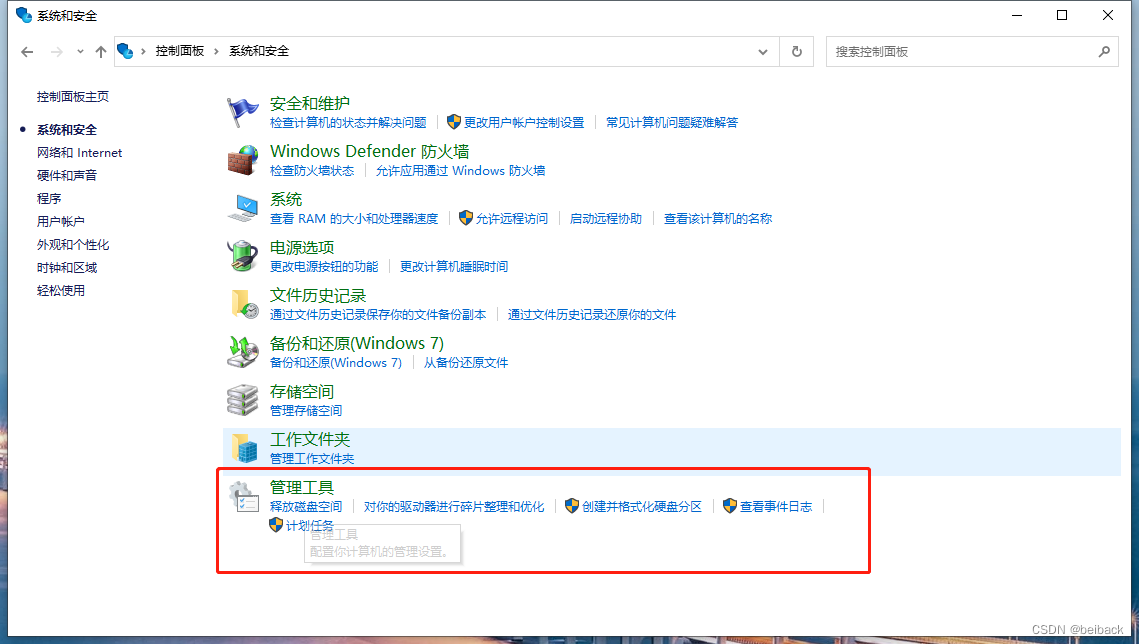Select 程序 in sidebar
This screenshot has width=1139, height=644.
click(49, 198)
